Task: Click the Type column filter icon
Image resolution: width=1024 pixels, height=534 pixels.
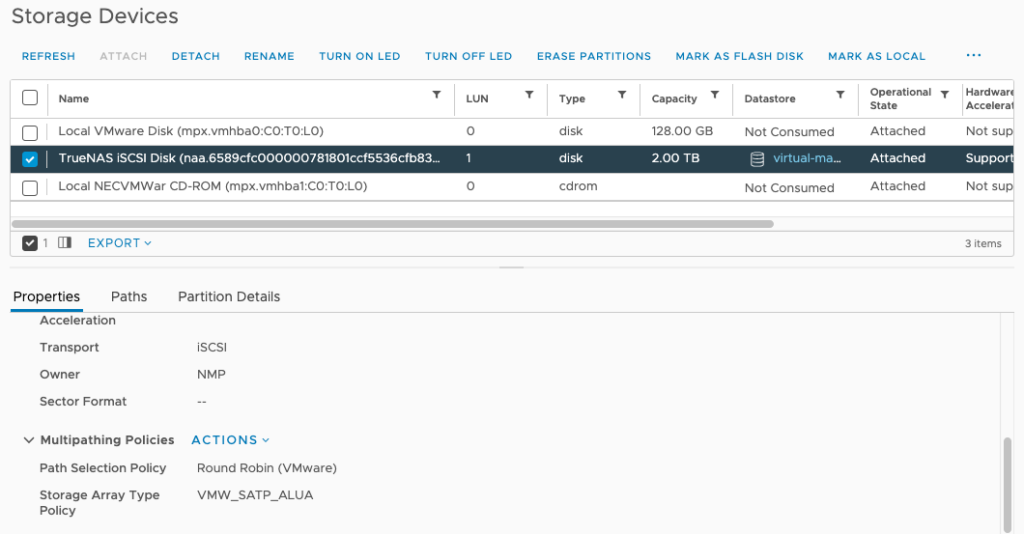Action: (x=622, y=95)
